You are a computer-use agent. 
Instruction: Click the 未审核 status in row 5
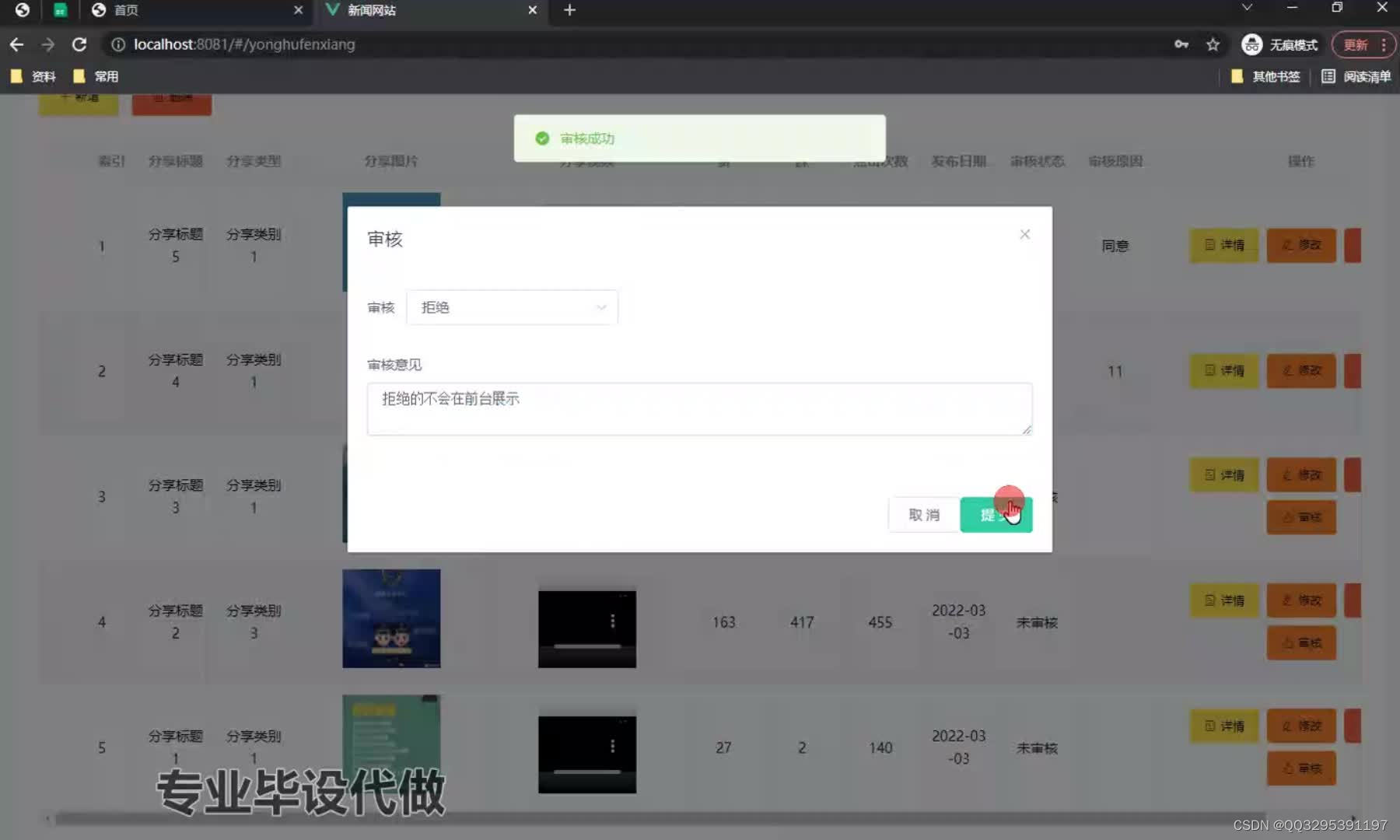coord(1037,748)
